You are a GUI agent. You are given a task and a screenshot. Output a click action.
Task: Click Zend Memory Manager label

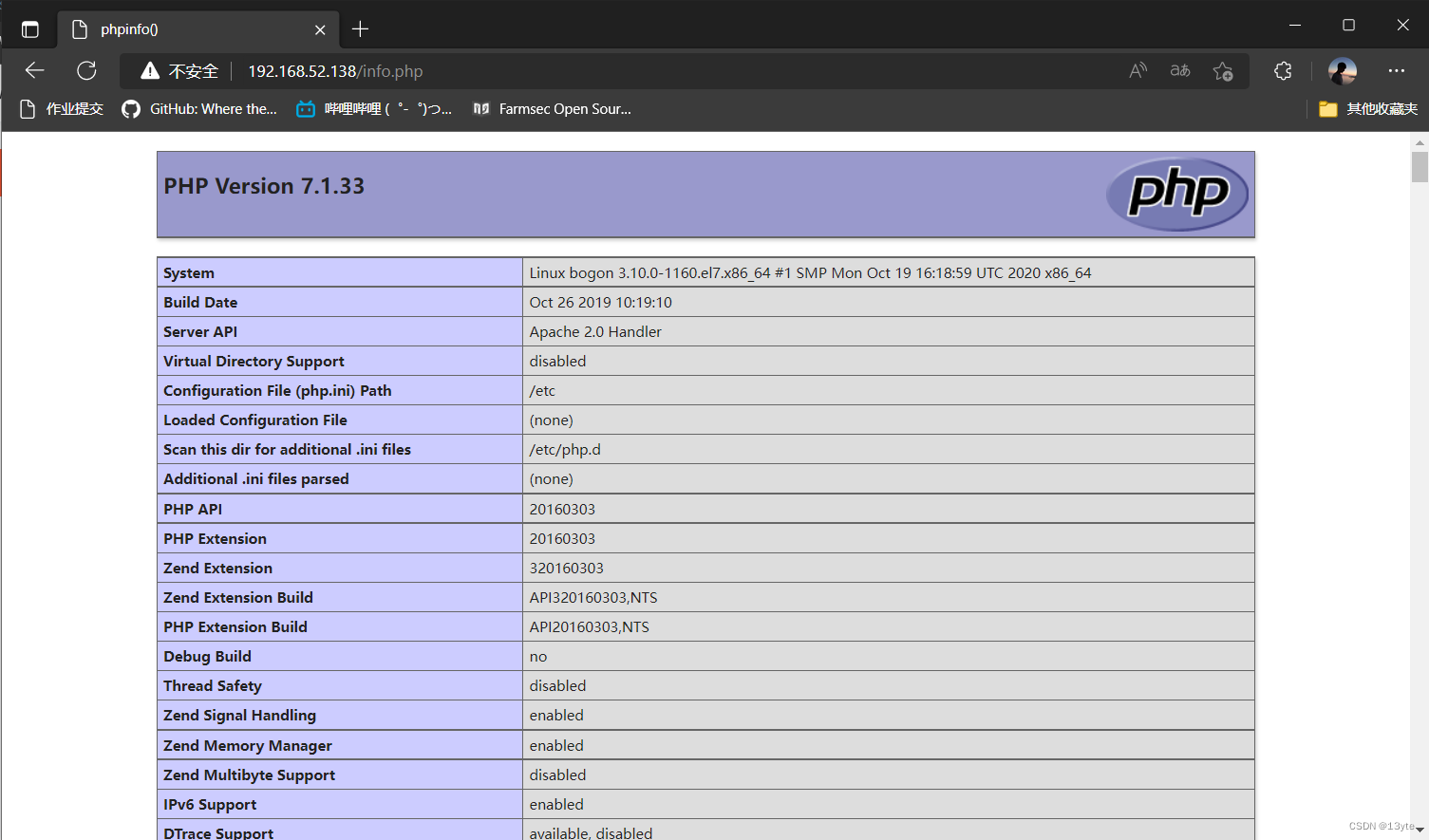point(248,745)
